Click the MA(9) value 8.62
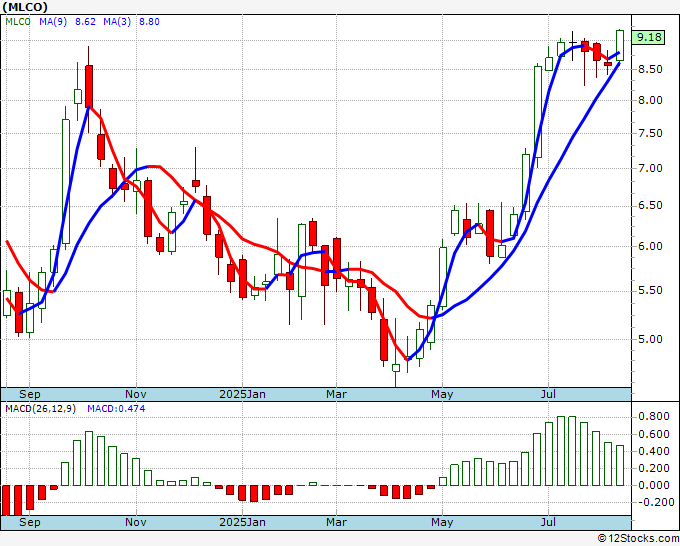Image resolution: width=680 pixels, height=546 pixels. point(85,22)
